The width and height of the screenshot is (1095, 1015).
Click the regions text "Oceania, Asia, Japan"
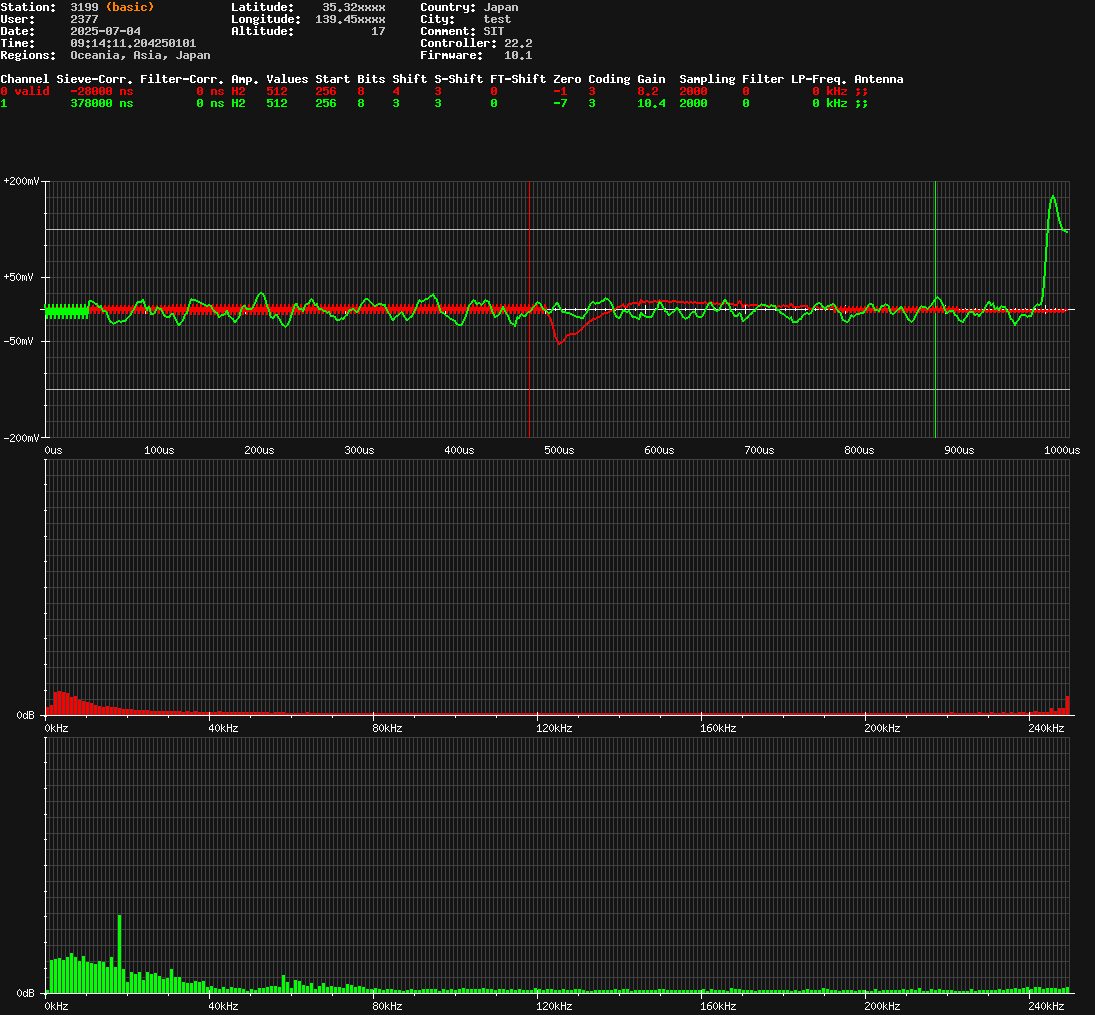(140, 55)
